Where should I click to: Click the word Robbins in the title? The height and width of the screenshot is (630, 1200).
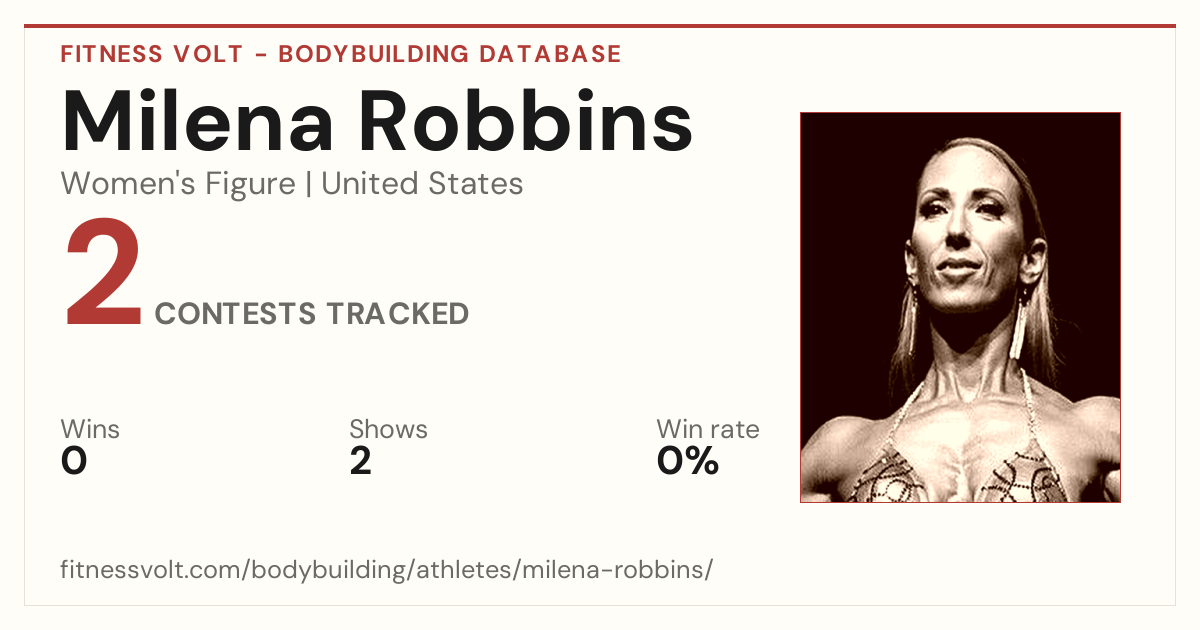[x=526, y=121]
